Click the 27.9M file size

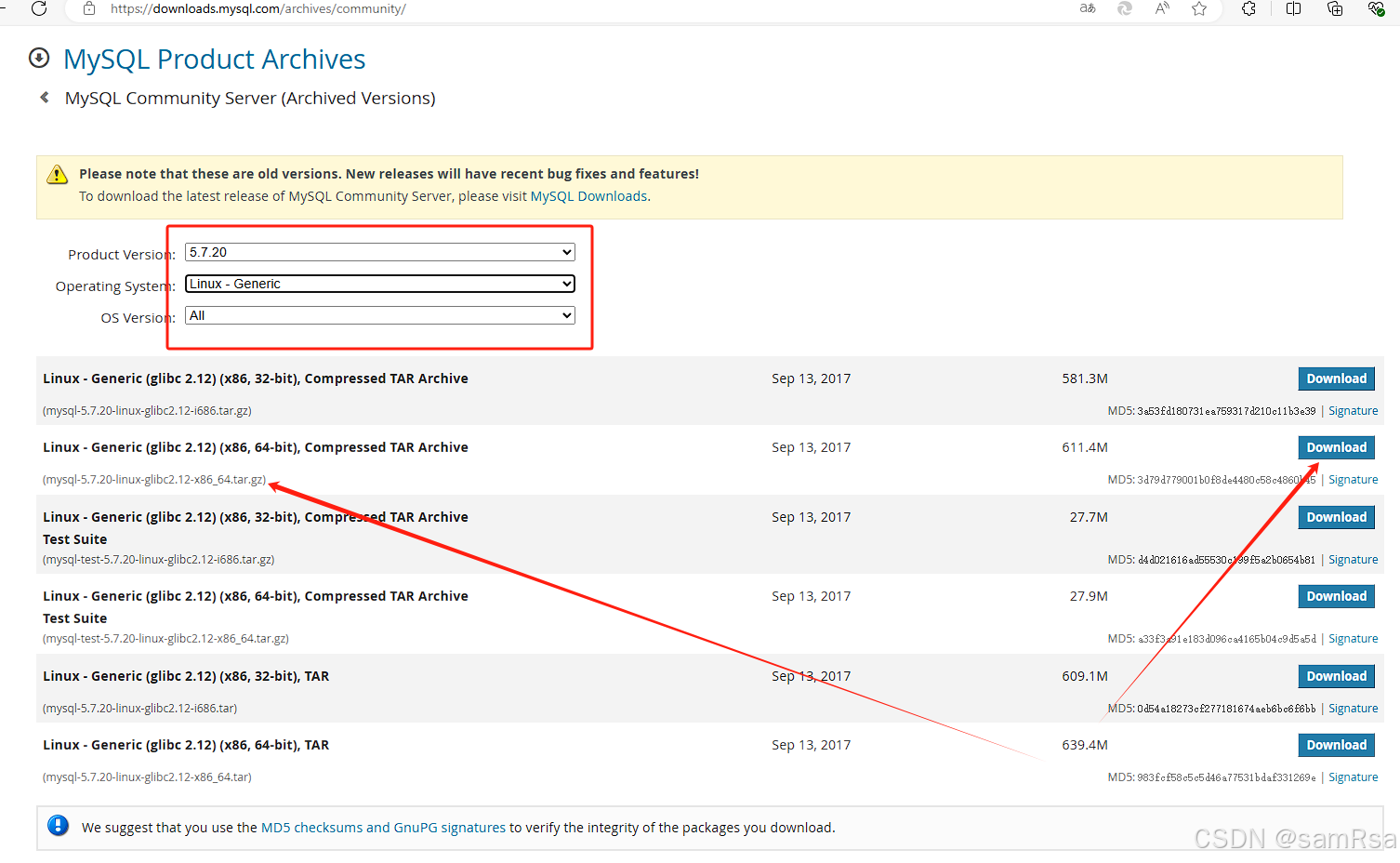pos(1089,596)
